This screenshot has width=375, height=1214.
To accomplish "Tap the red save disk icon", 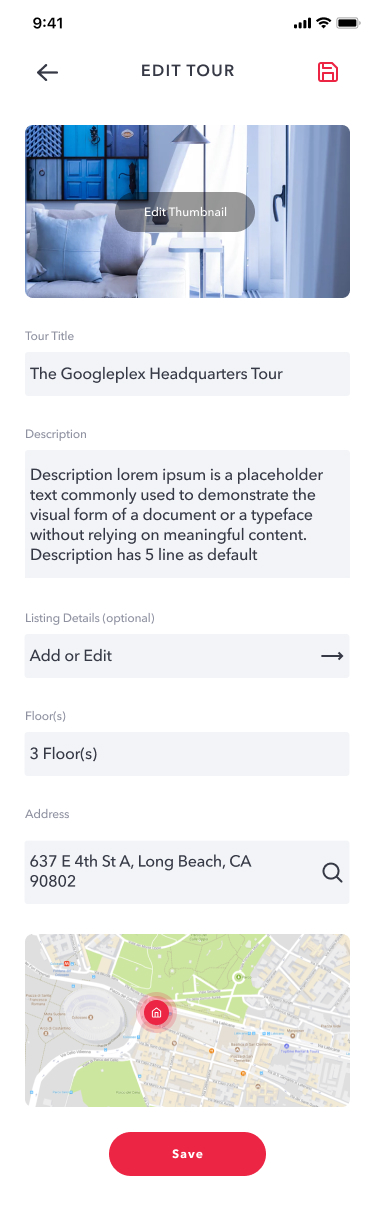I will [328, 72].
